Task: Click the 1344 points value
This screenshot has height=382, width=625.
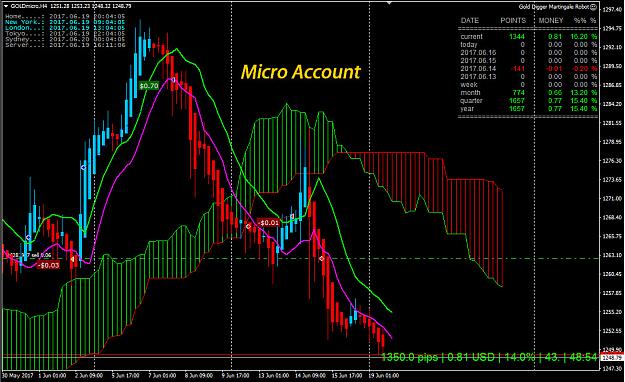Action: point(517,36)
